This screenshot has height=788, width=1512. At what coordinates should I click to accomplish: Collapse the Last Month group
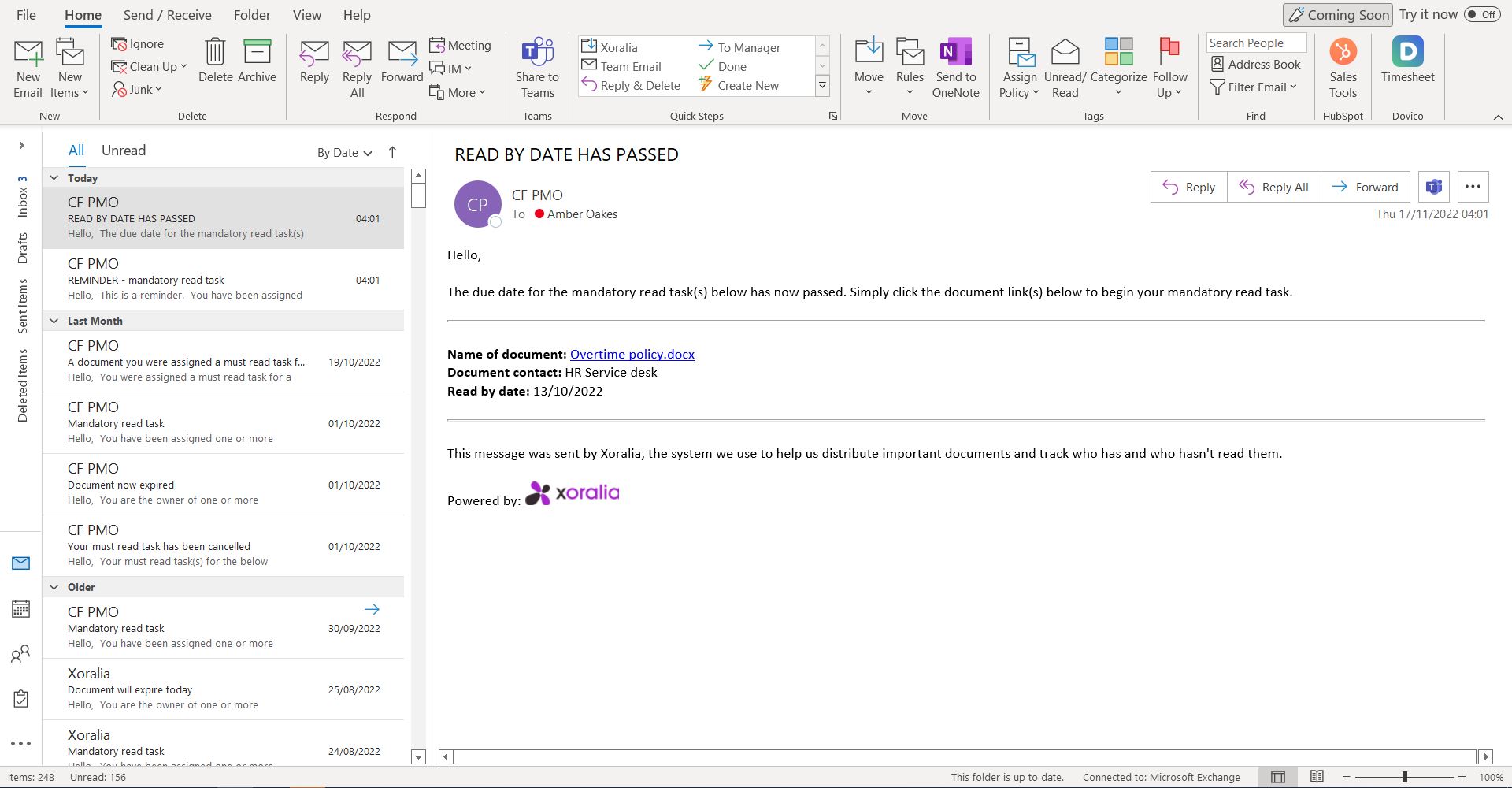point(54,321)
